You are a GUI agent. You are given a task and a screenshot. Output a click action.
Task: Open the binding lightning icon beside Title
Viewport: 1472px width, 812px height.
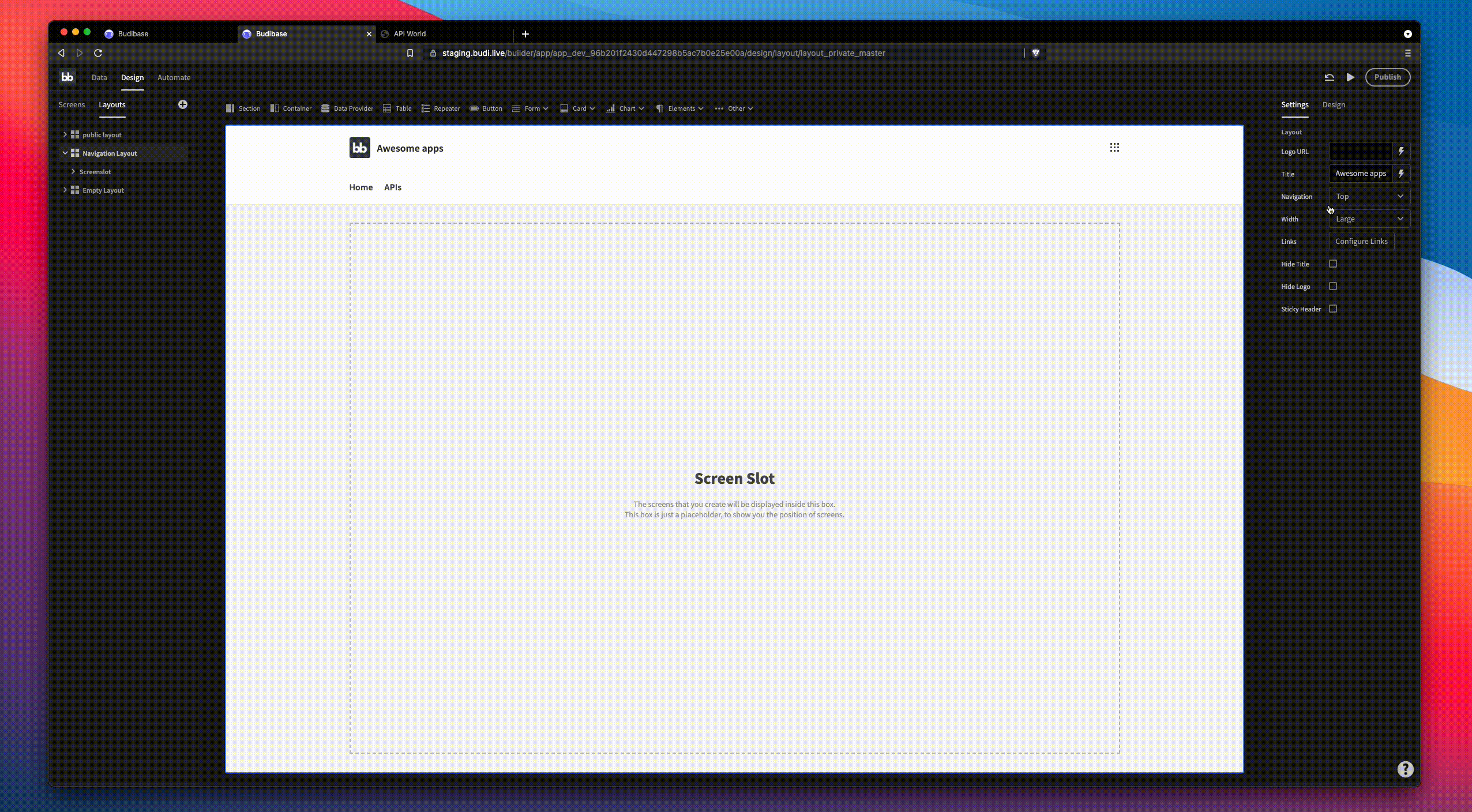point(1400,173)
